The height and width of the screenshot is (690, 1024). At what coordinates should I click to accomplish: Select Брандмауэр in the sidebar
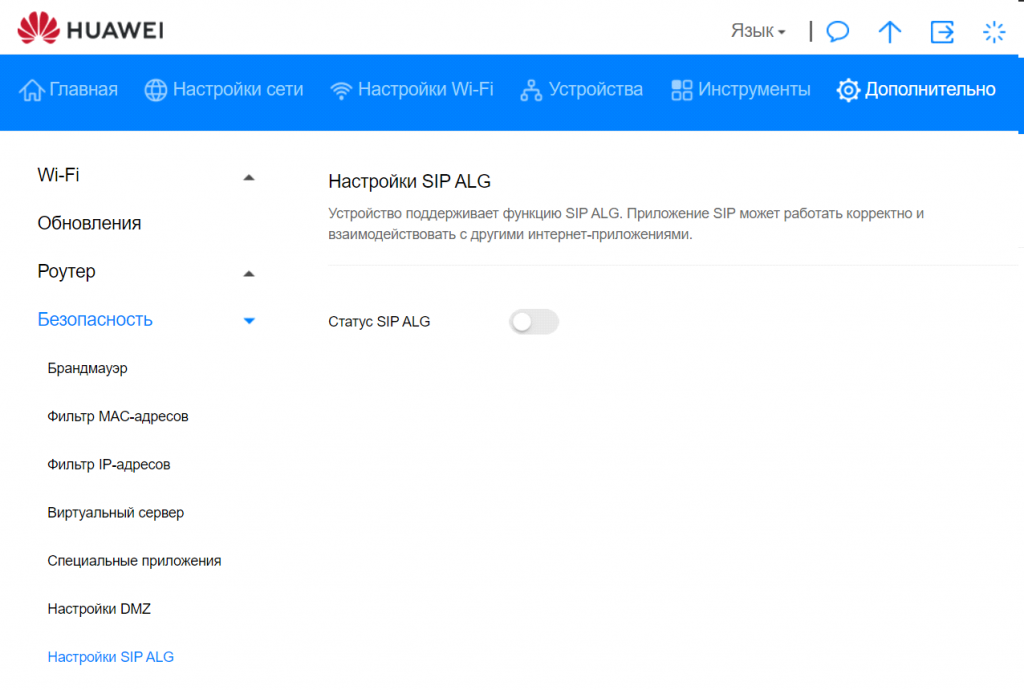(87, 368)
